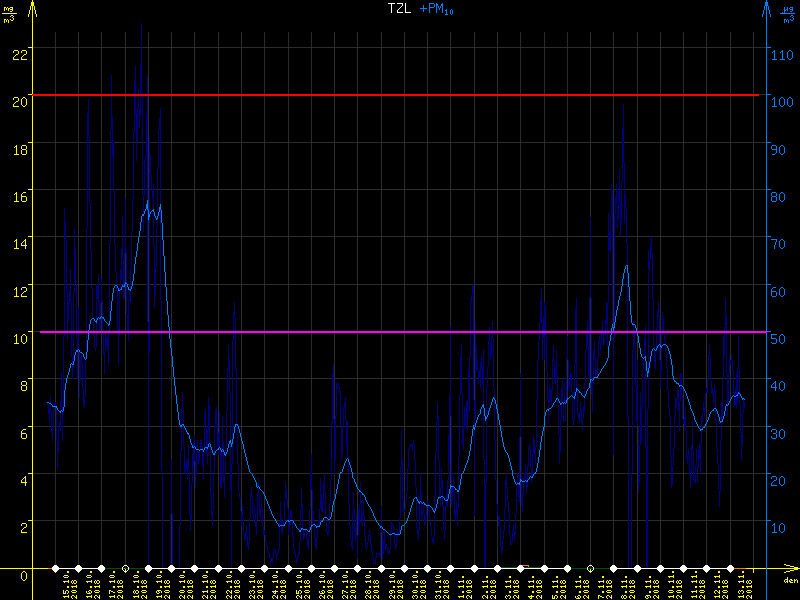Viewport: 800px width, 600px height.
Task: Click the 22 value on the yellow axis
Action: coord(18,53)
